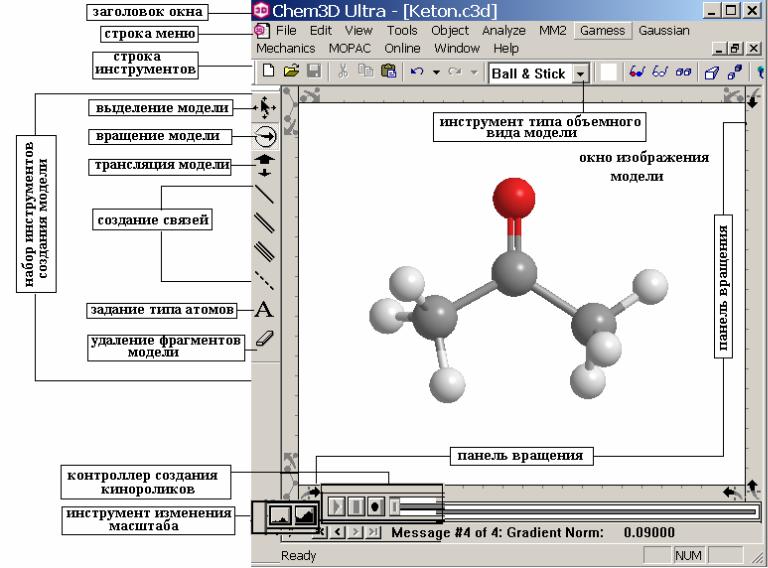The height and width of the screenshot is (568, 768).
Task: Open the Object menu
Action: [x=450, y=30]
